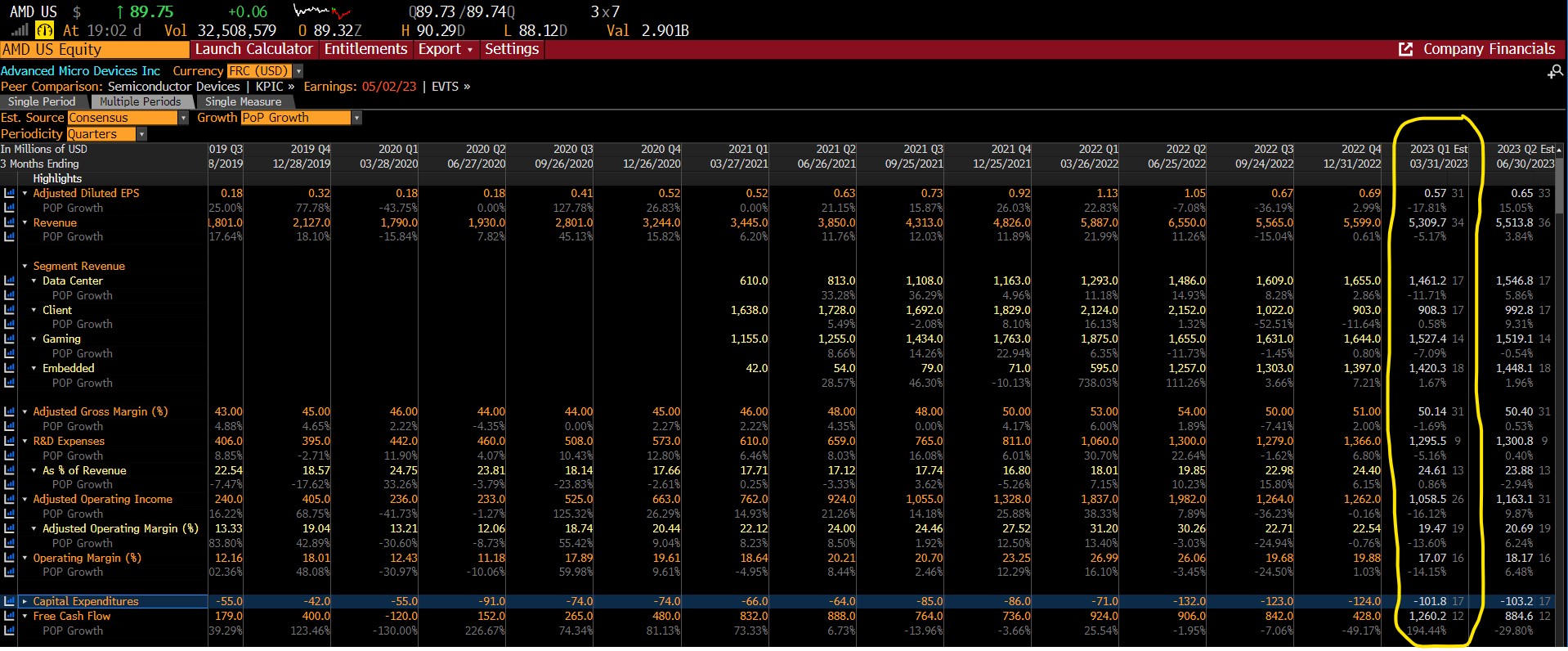Screen dimensions: 1568x651
Task: Open the Est. Source Consensus dropdown
Action: (183, 118)
